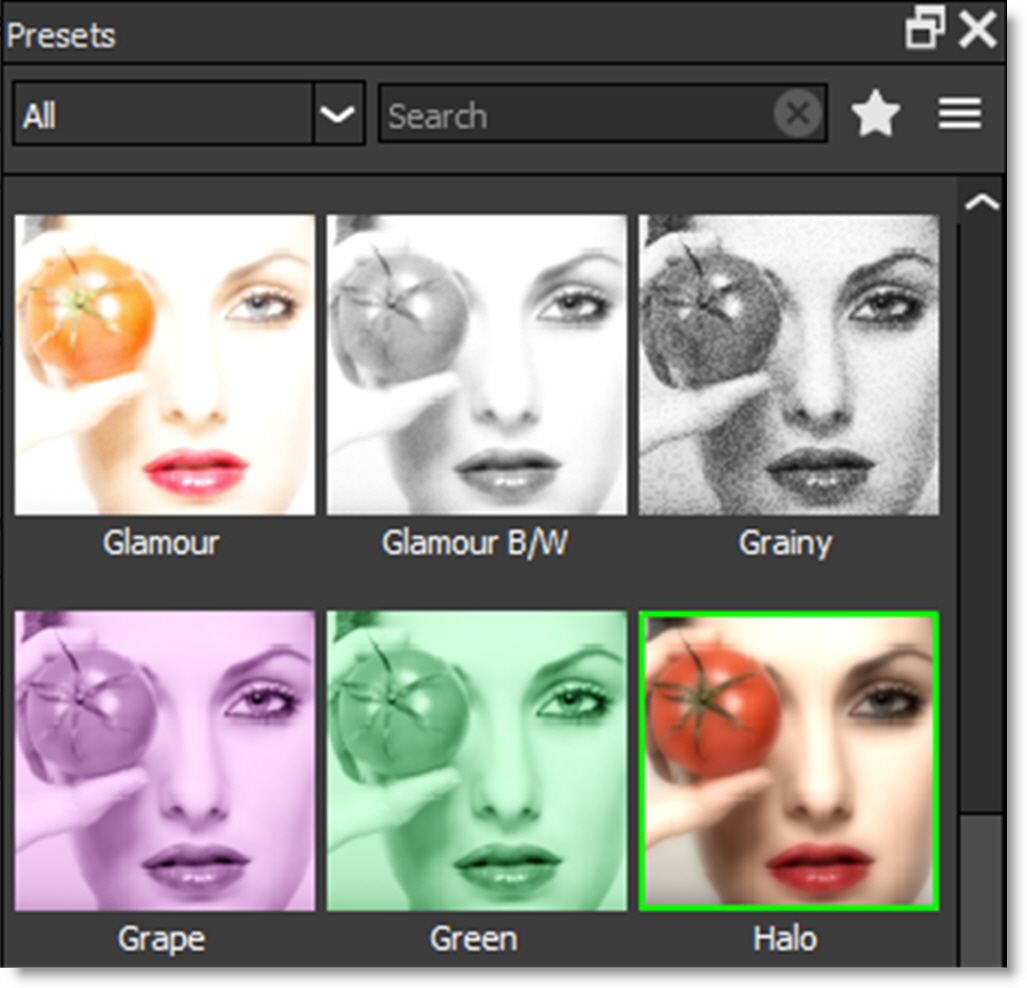Expand the category list chevron arrow

pyautogui.click(x=338, y=115)
